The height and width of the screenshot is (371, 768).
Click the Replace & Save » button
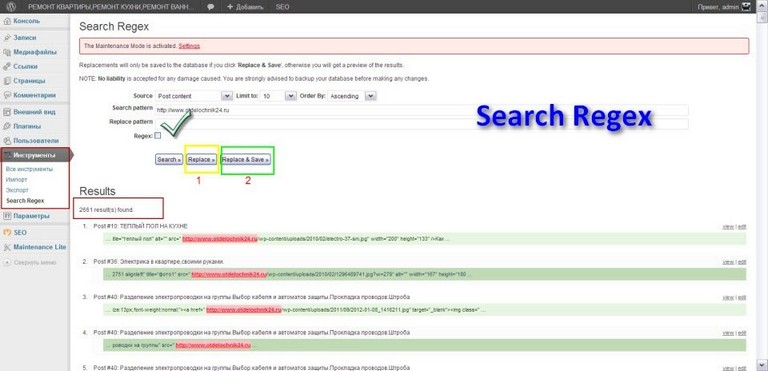coord(245,160)
